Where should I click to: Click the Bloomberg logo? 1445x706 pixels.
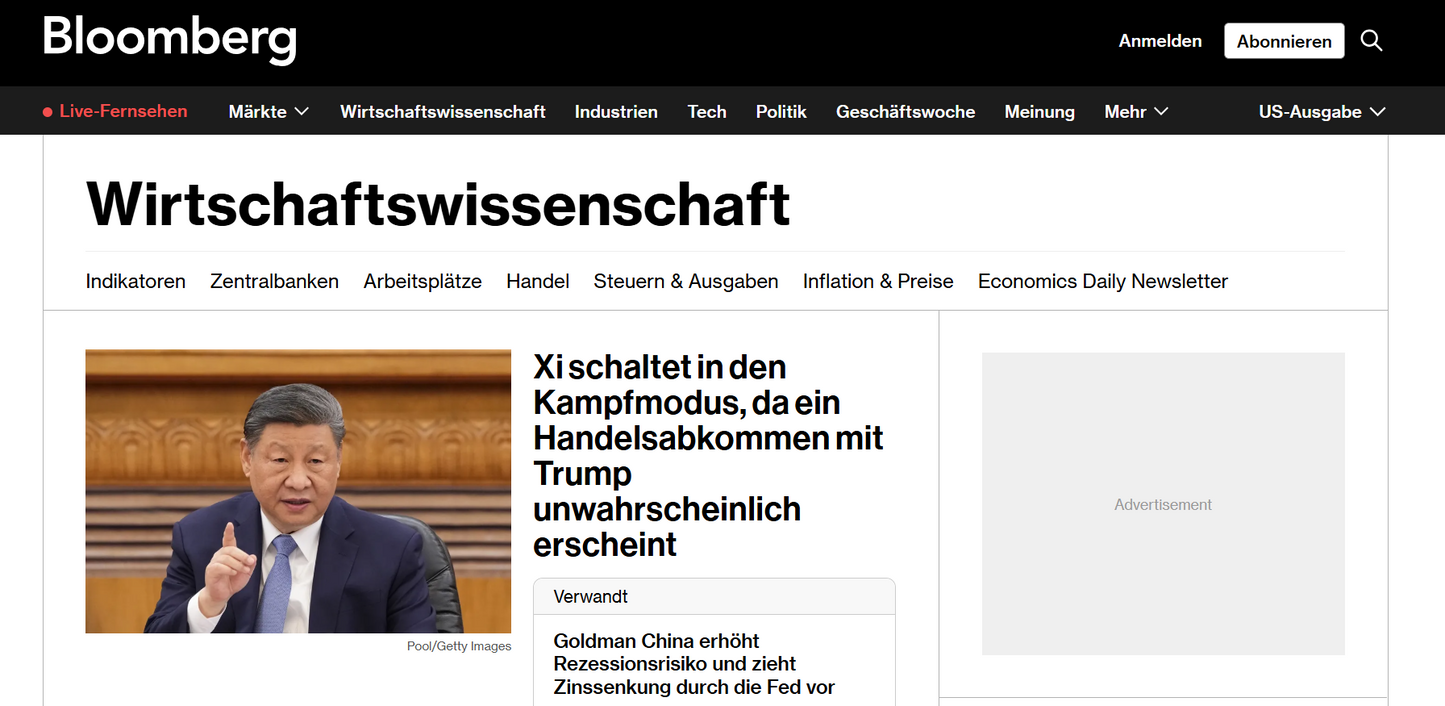[x=169, y=40]
